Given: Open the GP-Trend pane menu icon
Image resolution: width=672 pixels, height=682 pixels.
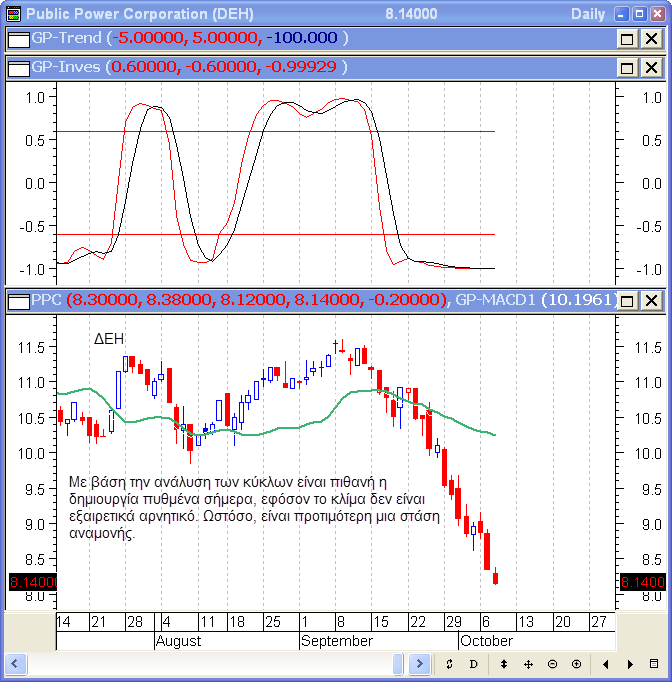Looking at the screenshot, I should point(17,39).
